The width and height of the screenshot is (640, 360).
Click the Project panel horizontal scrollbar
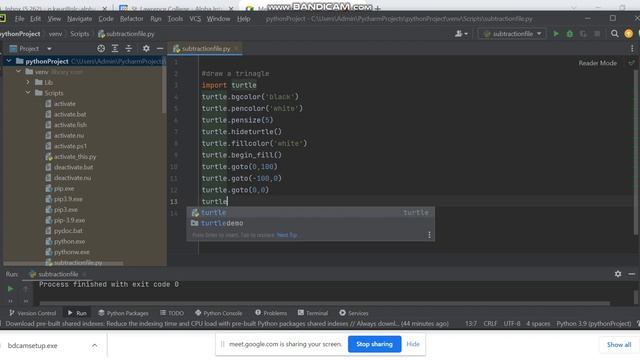(x=63, y=264)
